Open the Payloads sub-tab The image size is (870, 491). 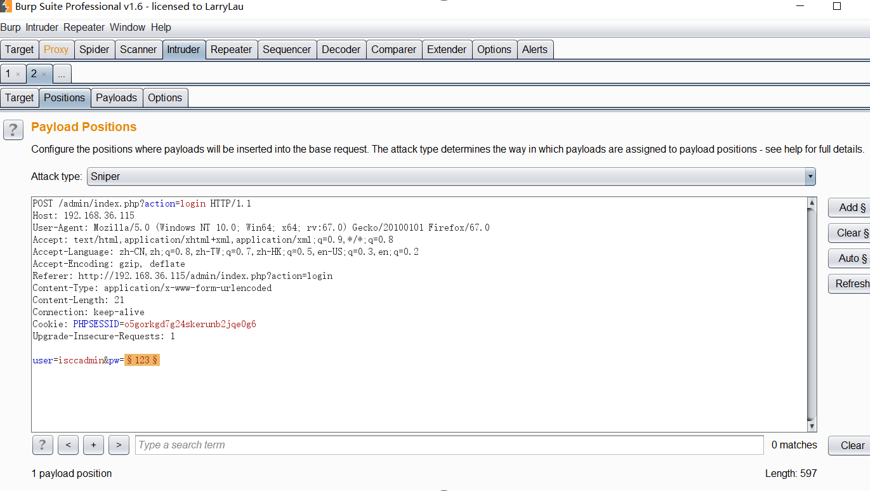[x=117, y=98]
